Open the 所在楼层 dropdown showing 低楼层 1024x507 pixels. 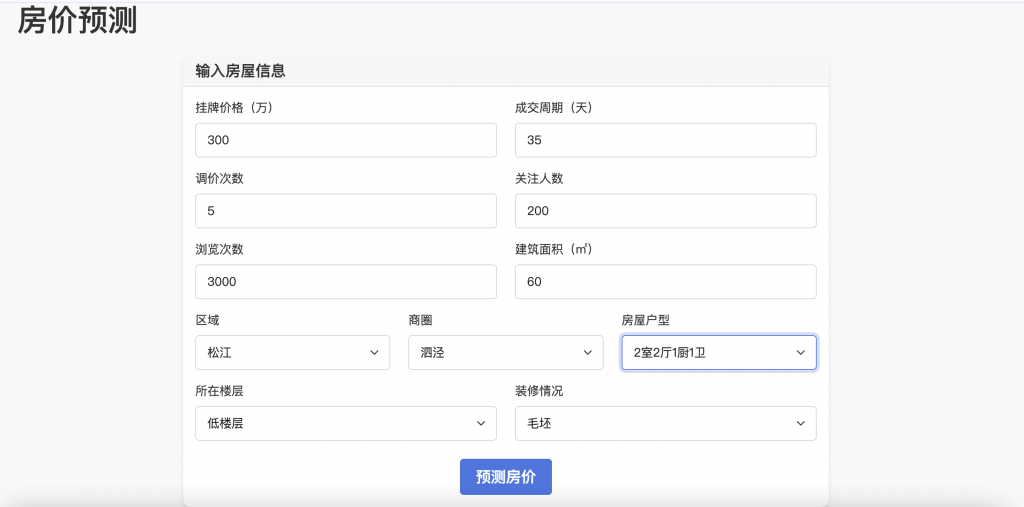coord(345,423)
